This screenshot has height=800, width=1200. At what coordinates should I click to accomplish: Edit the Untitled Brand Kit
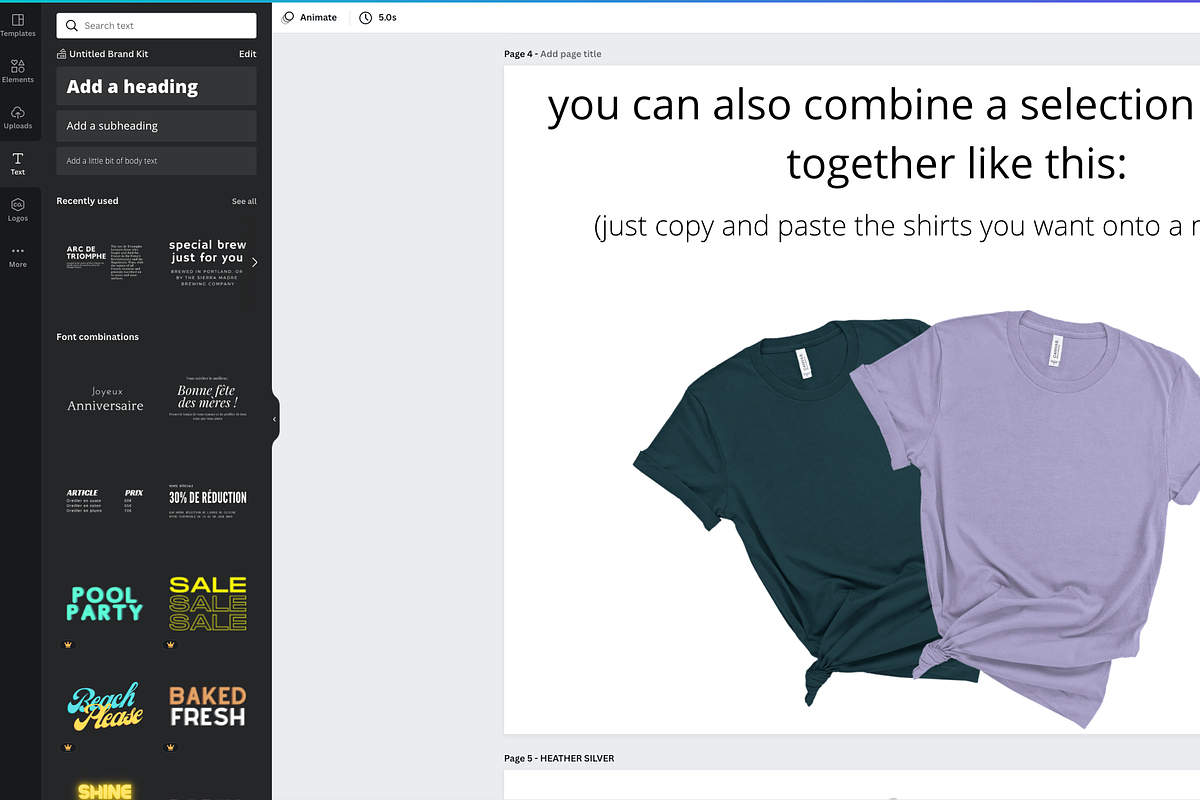(x=248, y=54)
